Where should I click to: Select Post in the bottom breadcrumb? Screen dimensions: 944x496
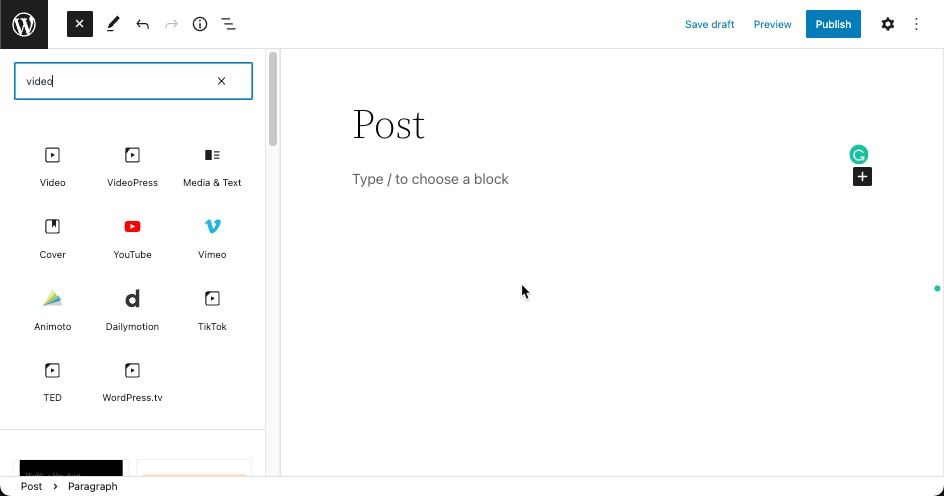(32, 487)
